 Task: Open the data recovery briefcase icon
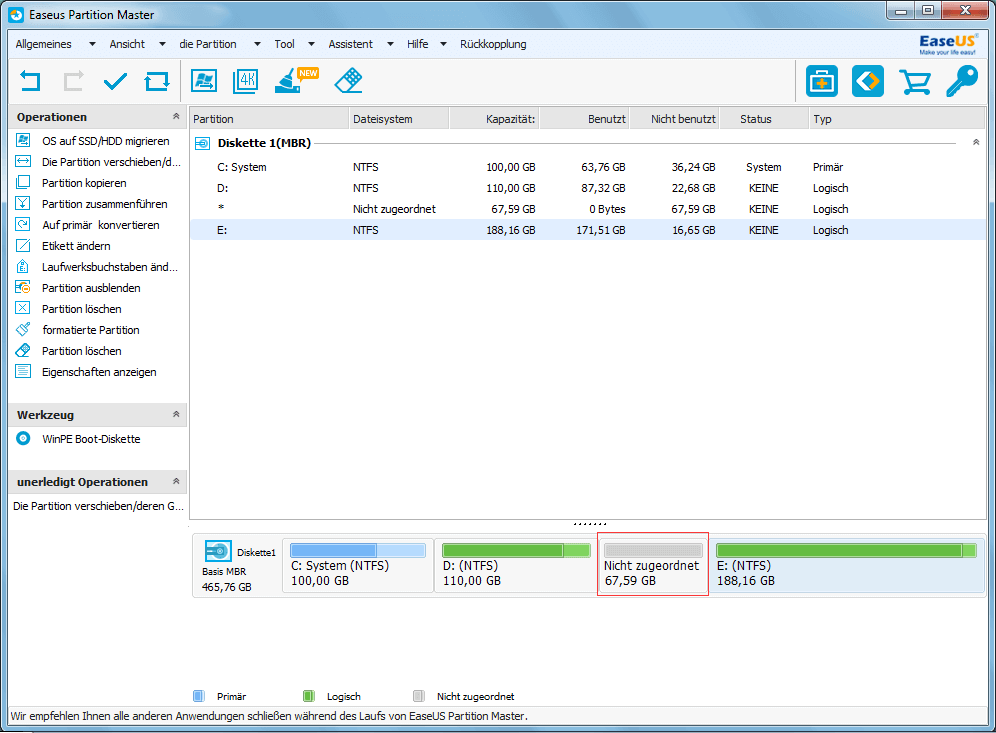(x=821, y=81)
